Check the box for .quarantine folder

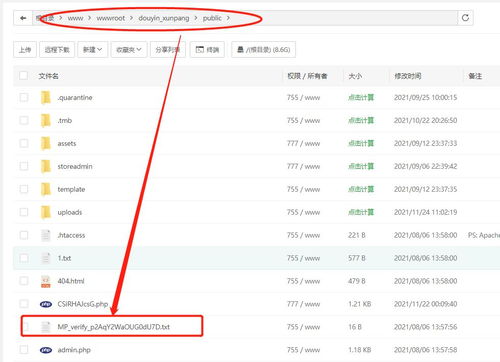point(24,97)
